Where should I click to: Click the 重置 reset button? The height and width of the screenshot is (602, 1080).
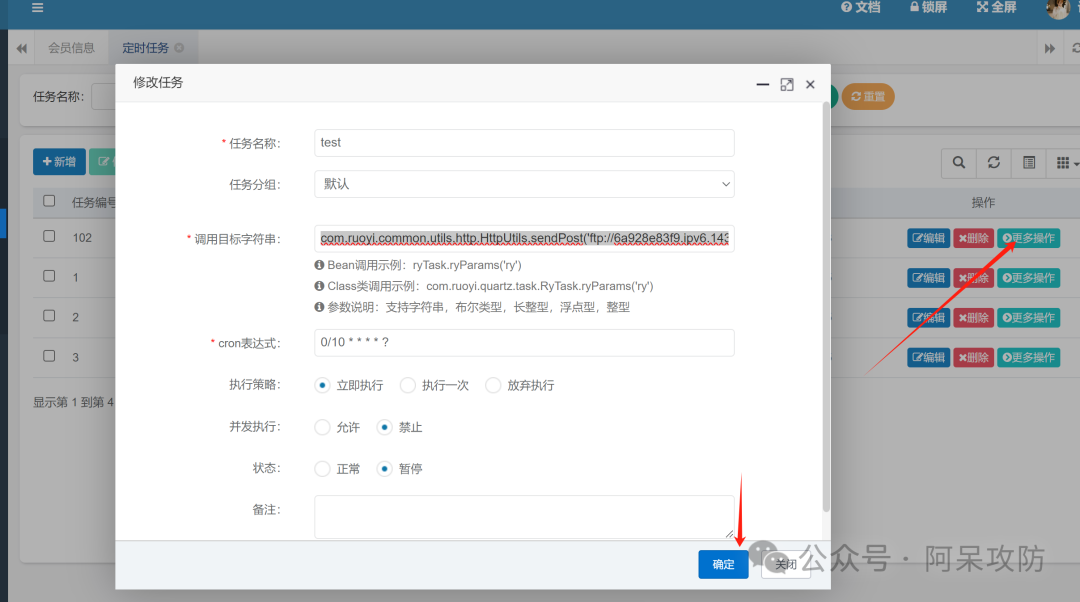[868, 96]
